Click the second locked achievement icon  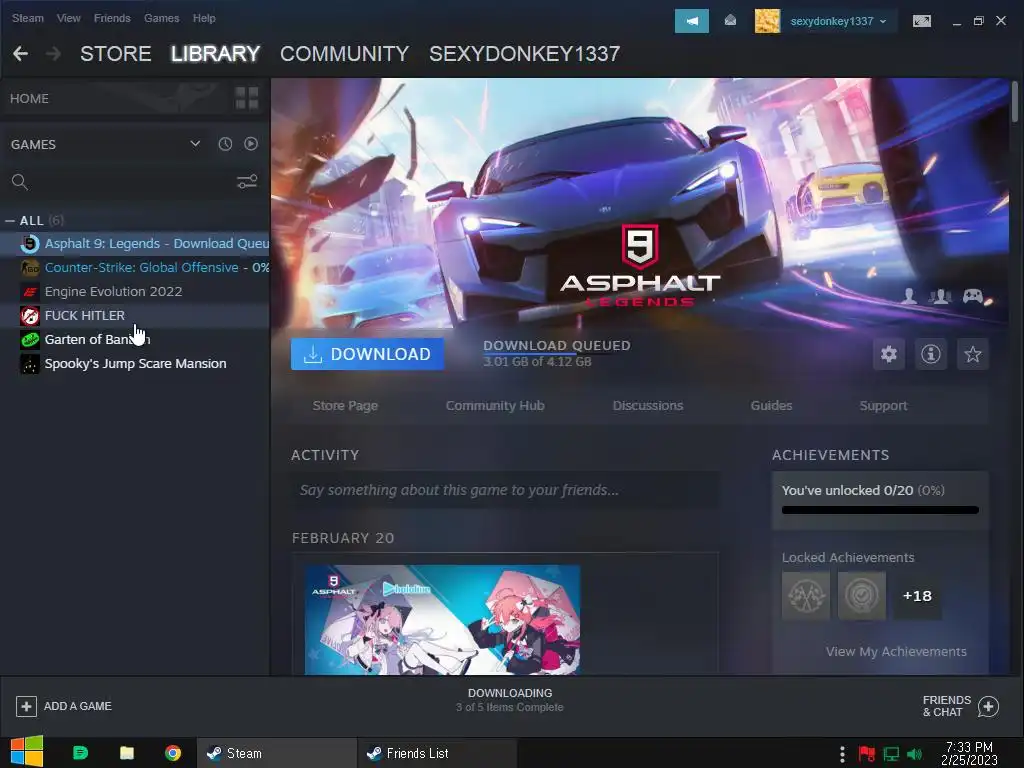tap(862, 596)
